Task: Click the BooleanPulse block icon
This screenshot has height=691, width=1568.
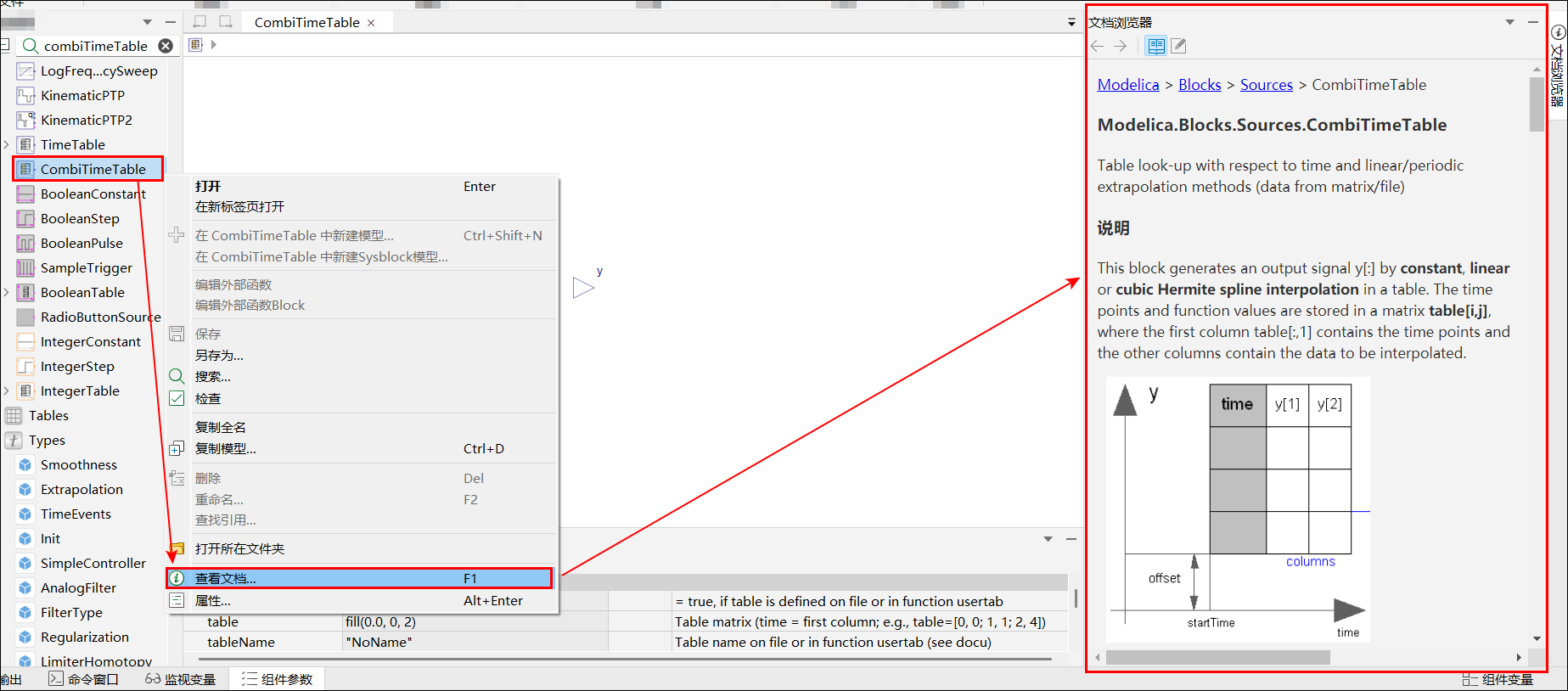Action: (x=26, y=244)
